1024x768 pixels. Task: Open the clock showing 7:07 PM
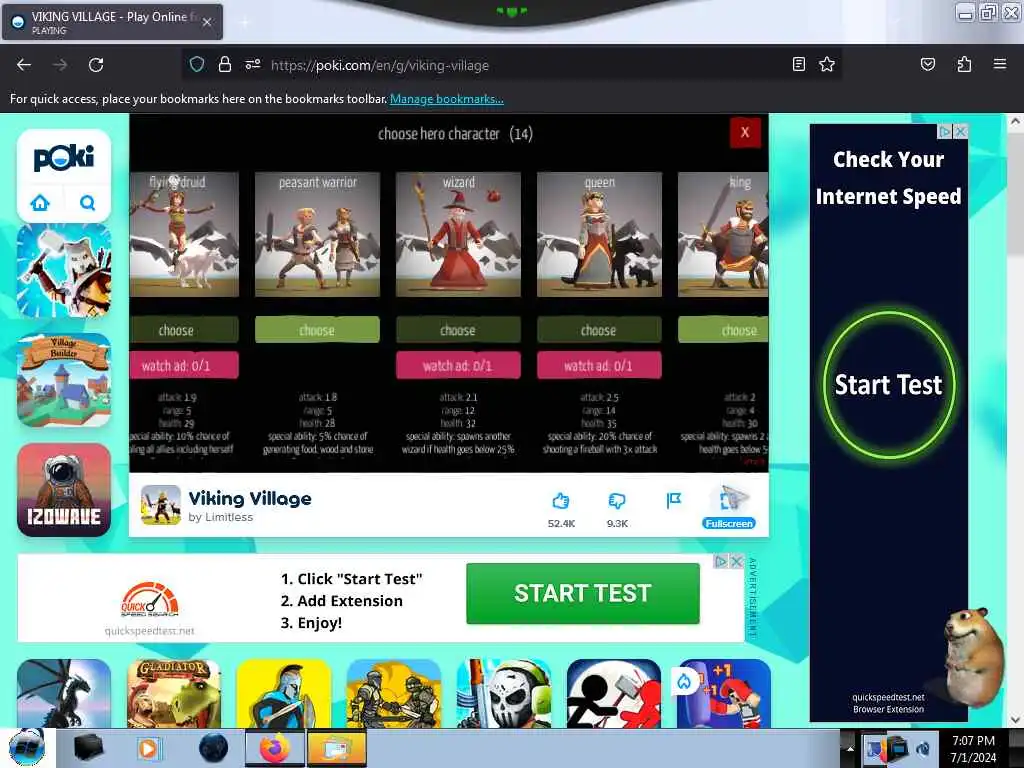pos(973,748)
